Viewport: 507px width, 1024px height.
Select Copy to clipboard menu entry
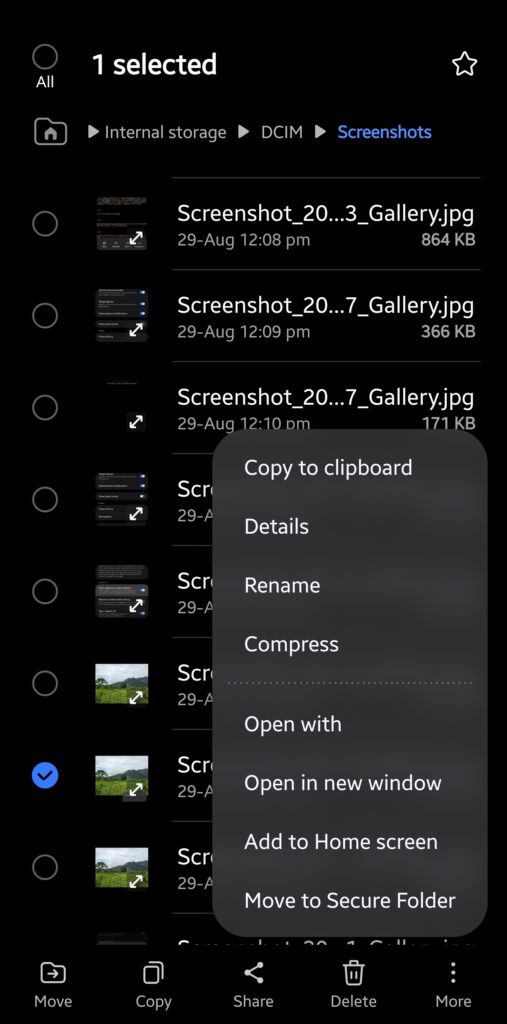click(328, 468)
